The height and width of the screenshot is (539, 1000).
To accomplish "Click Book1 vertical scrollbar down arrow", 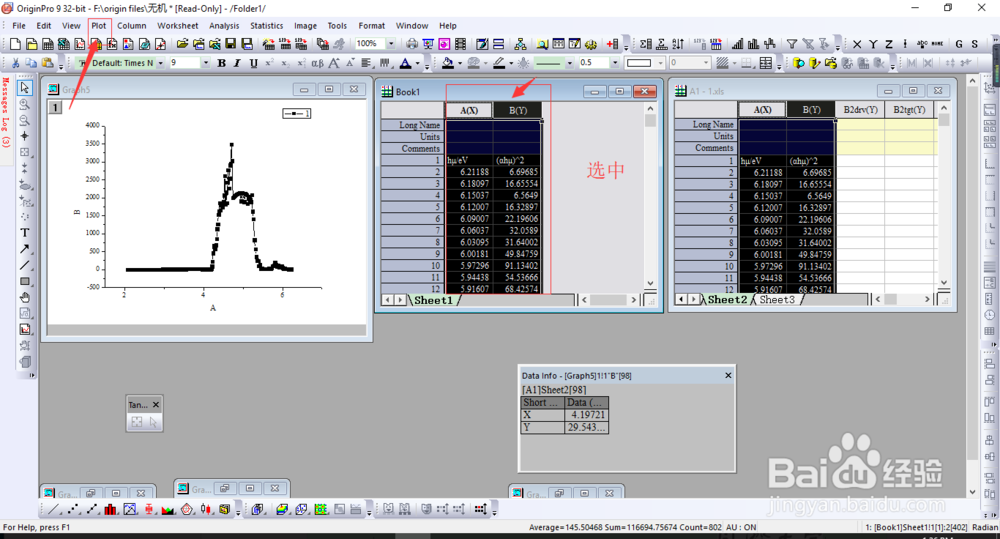I will tap(650, 283).
